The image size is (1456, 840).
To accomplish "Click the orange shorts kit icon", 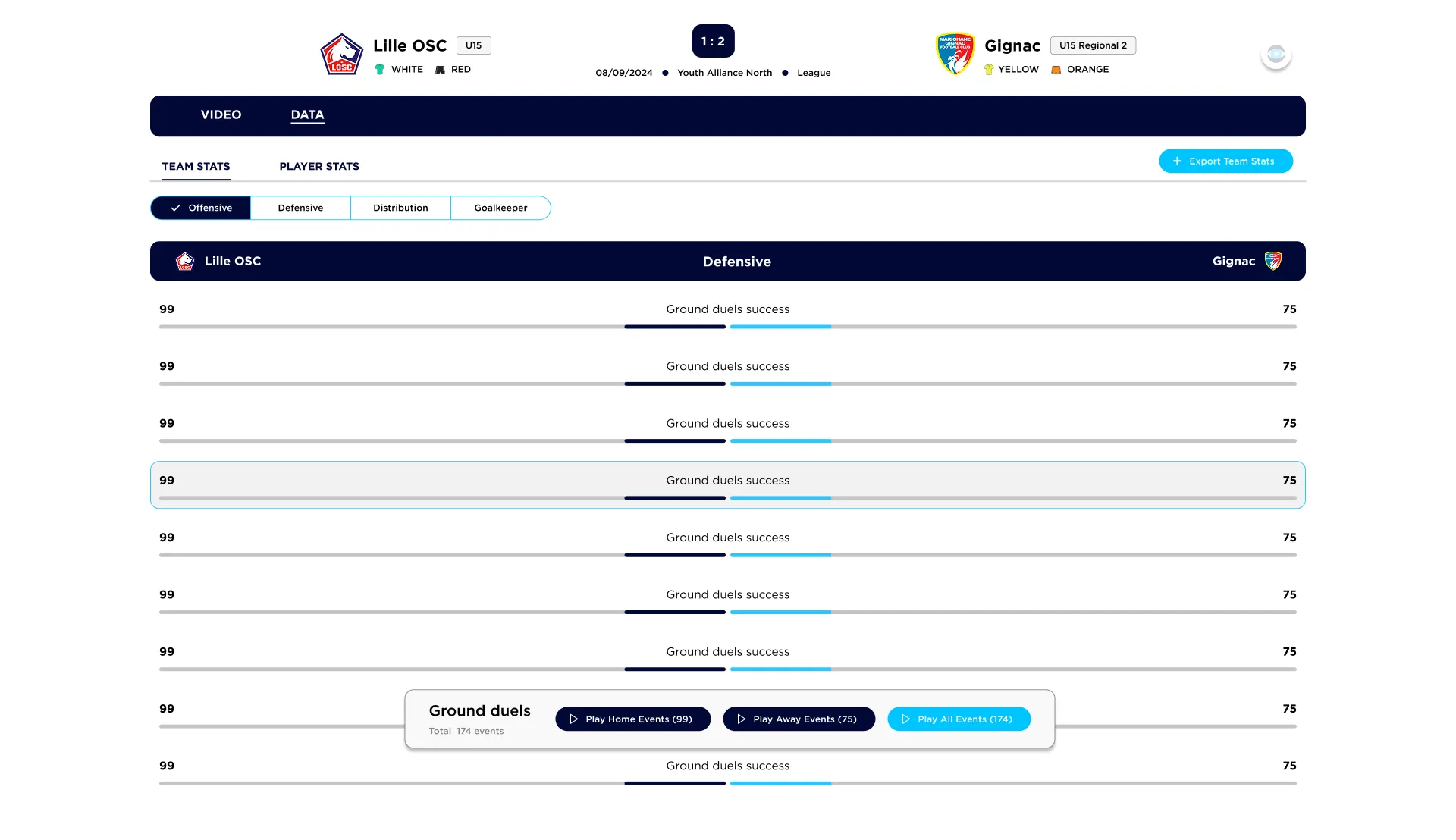I will pyautogui.click(x=1056, y=69).
